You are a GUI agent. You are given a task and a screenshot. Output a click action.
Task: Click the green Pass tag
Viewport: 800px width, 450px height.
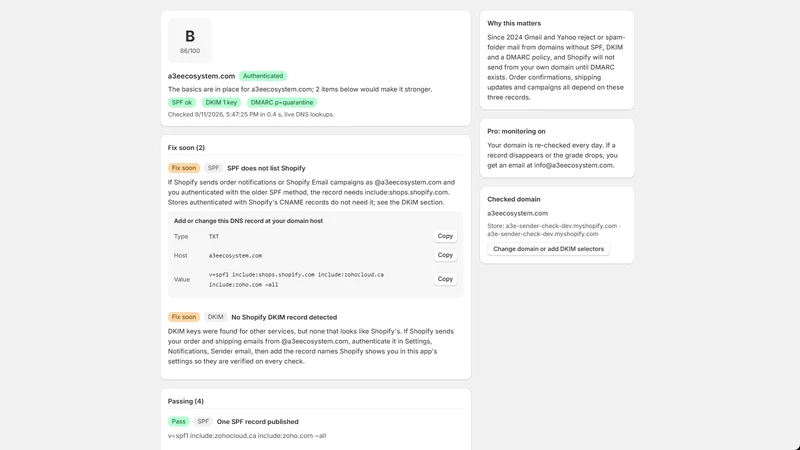click(x=179, y=421)
